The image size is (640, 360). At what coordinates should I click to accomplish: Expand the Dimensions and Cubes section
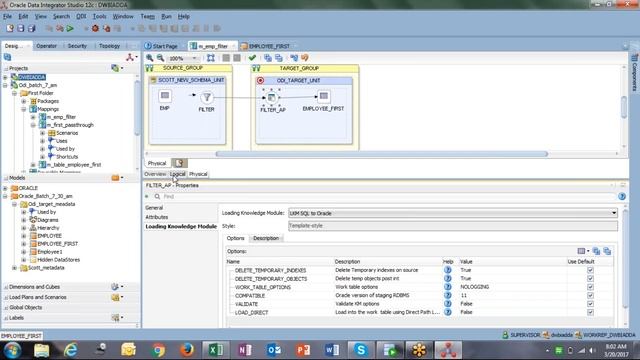[6, 287]
